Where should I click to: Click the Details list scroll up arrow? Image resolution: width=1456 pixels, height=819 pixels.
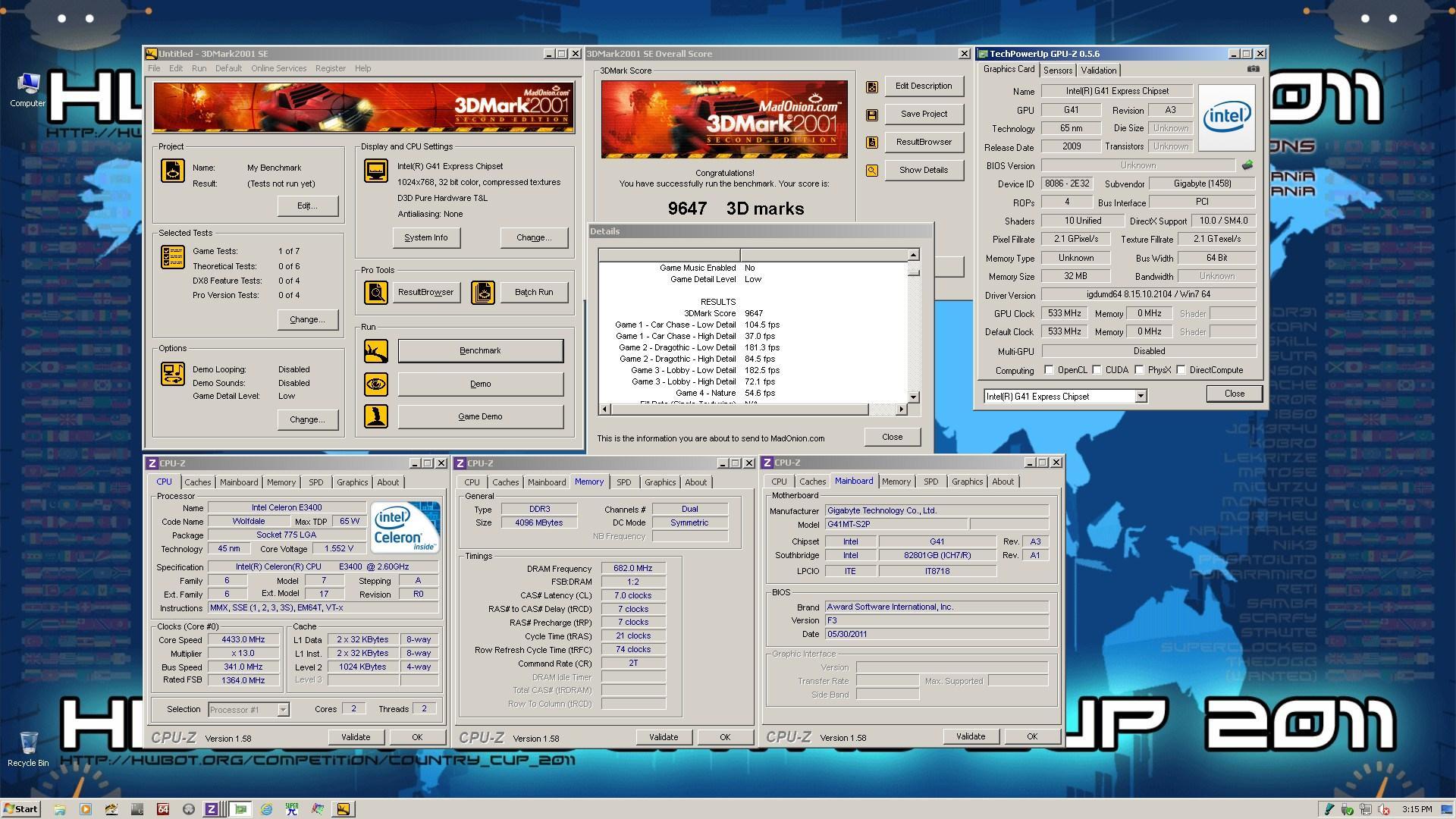914,255
